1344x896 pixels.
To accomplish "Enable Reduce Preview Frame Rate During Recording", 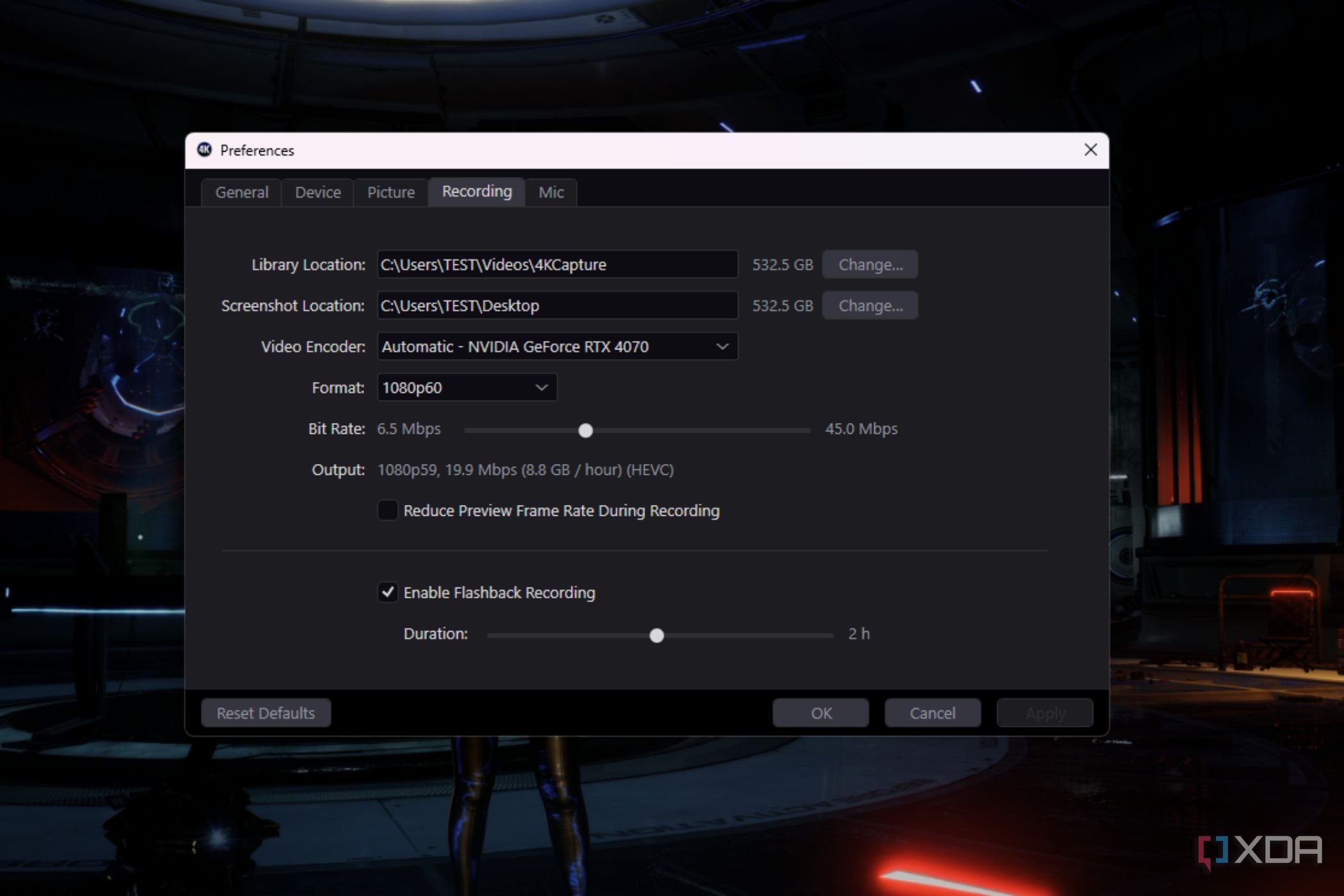I will (388, 510).
